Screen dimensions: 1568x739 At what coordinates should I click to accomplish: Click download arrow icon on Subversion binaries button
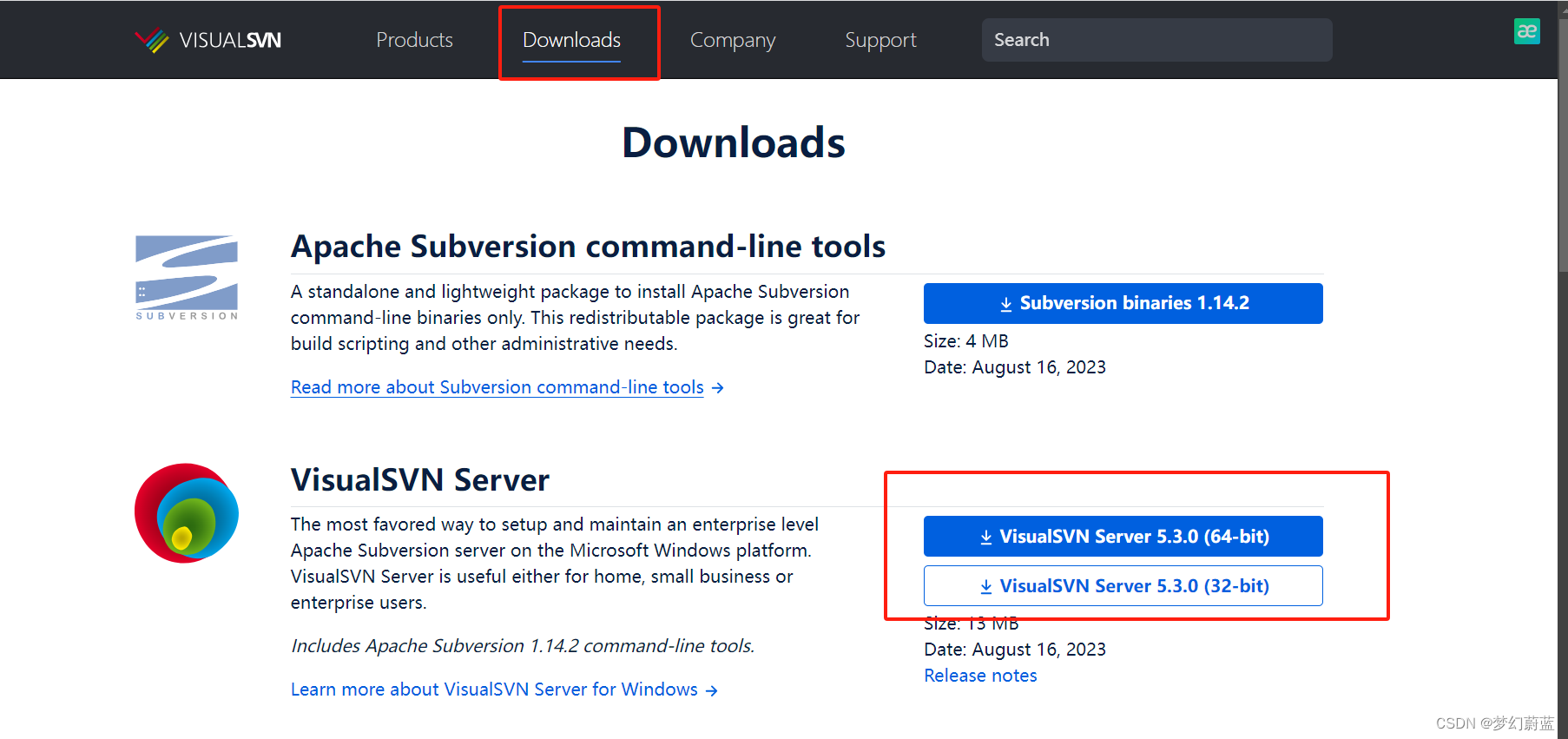coord(1006,304)
